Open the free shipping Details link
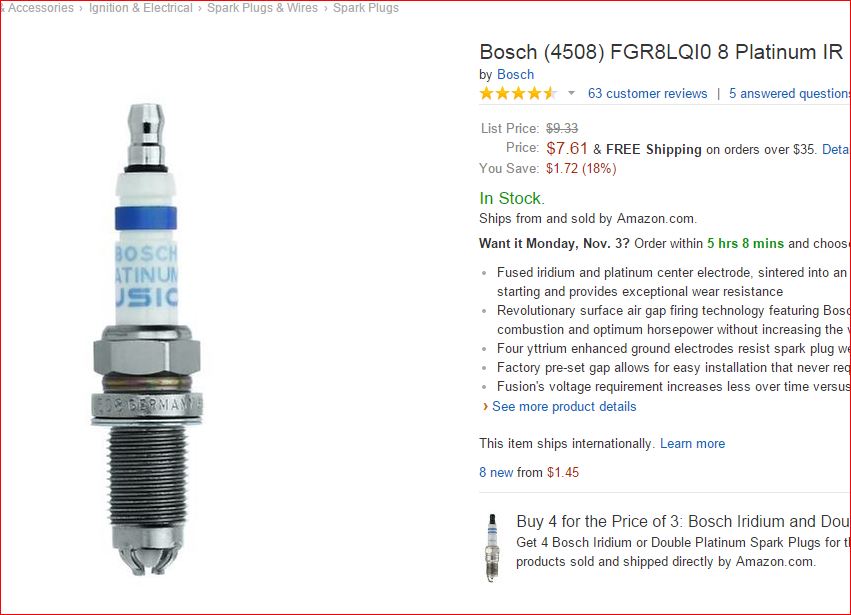The height and width of the screenshot is (615, 851). point(835,149)
